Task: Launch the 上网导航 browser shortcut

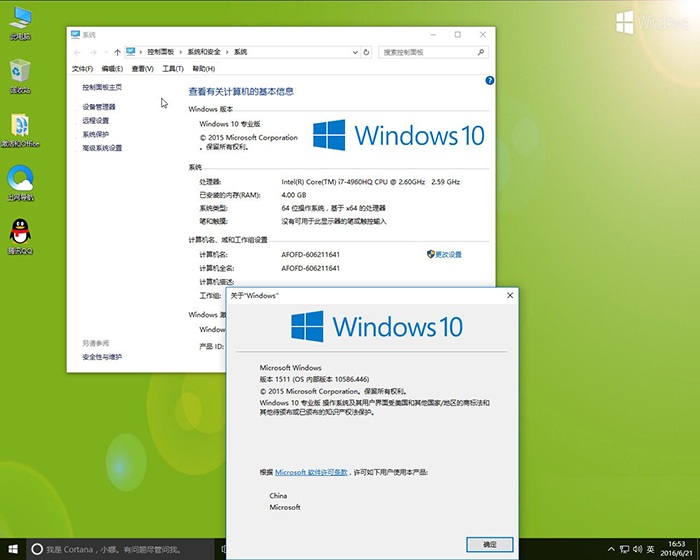Action: [20, 180]
